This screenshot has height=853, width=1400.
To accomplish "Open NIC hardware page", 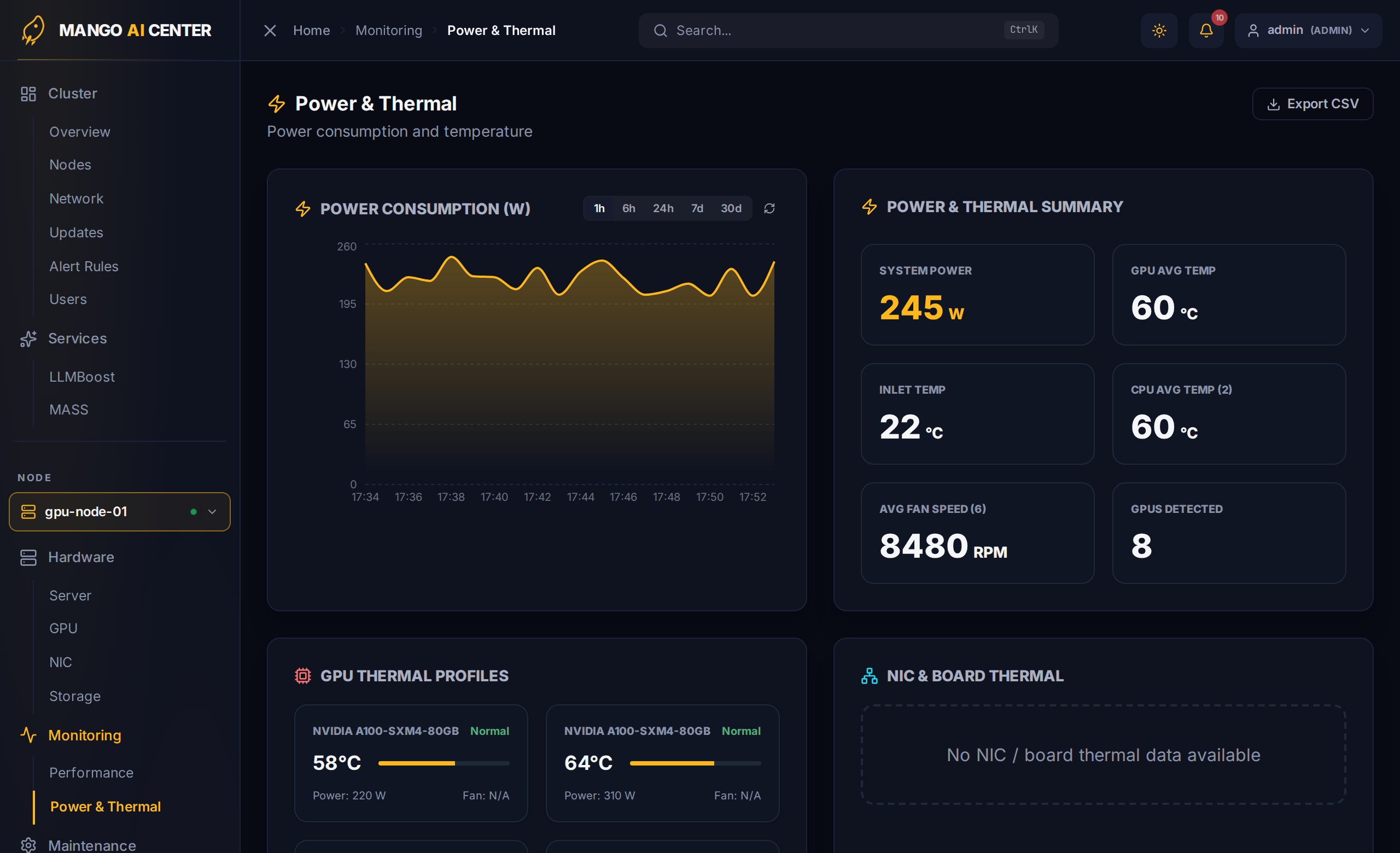I will point(60,663).
